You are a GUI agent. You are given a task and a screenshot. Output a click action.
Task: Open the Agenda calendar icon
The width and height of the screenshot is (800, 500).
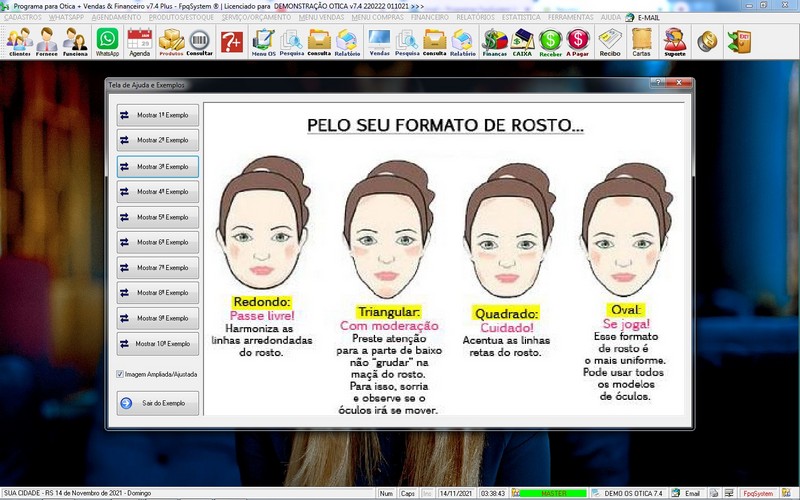139,42
